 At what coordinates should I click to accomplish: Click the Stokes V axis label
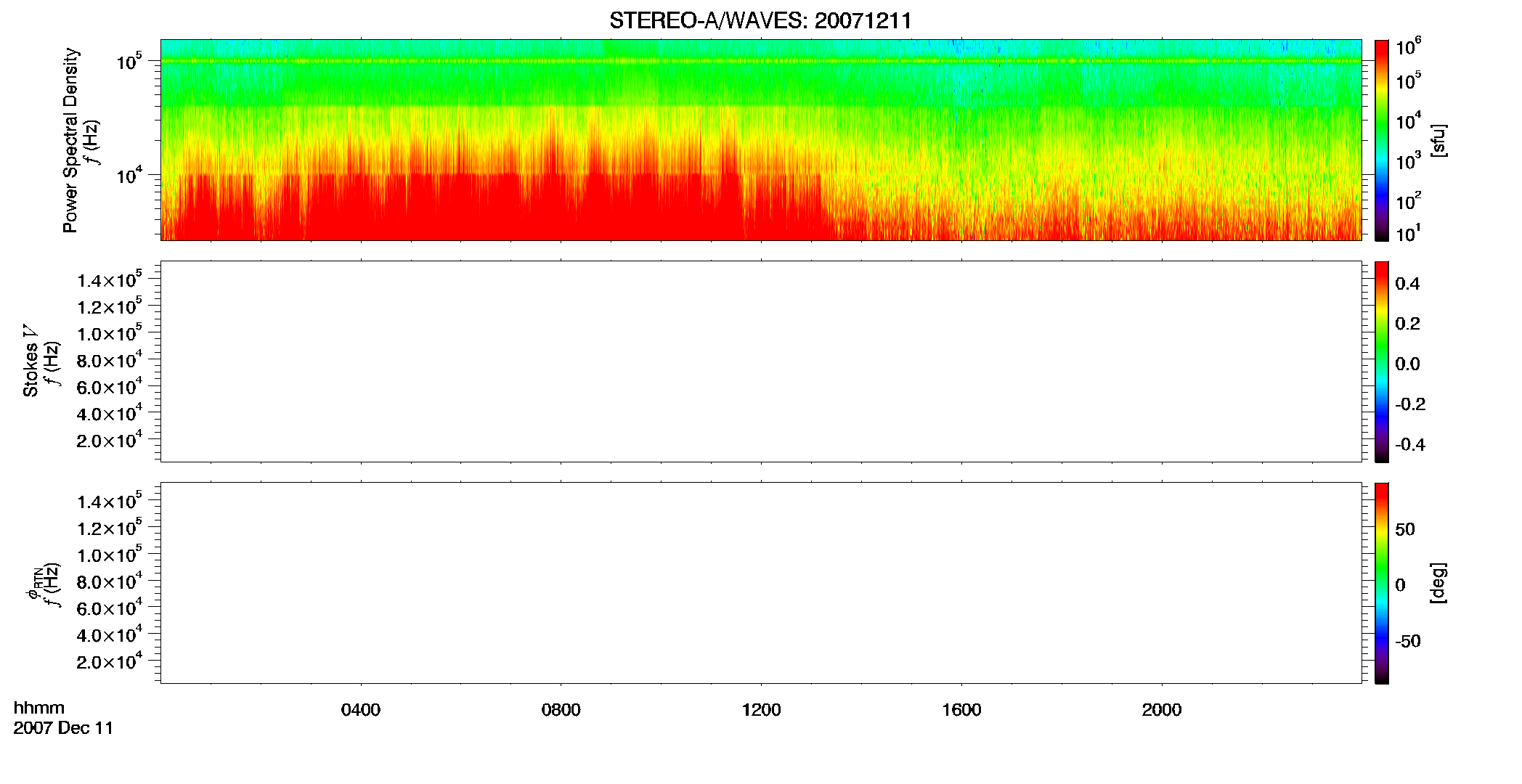point(30,361)
